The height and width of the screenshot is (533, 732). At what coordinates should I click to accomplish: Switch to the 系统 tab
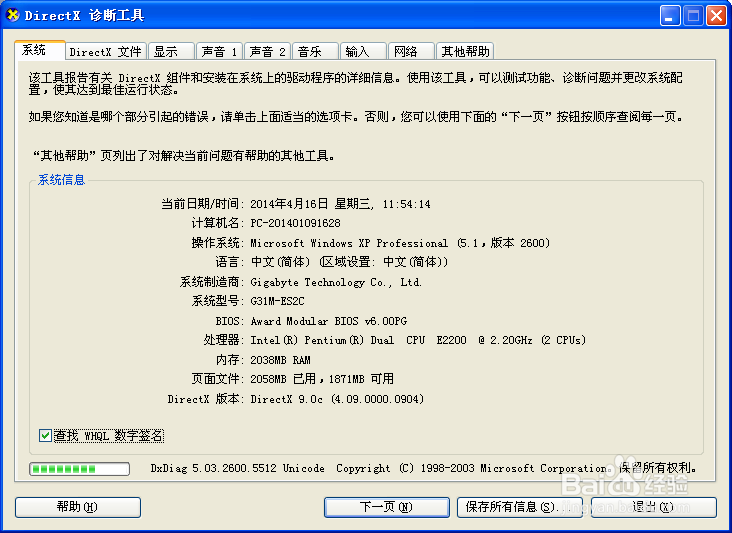click(40, 50)
